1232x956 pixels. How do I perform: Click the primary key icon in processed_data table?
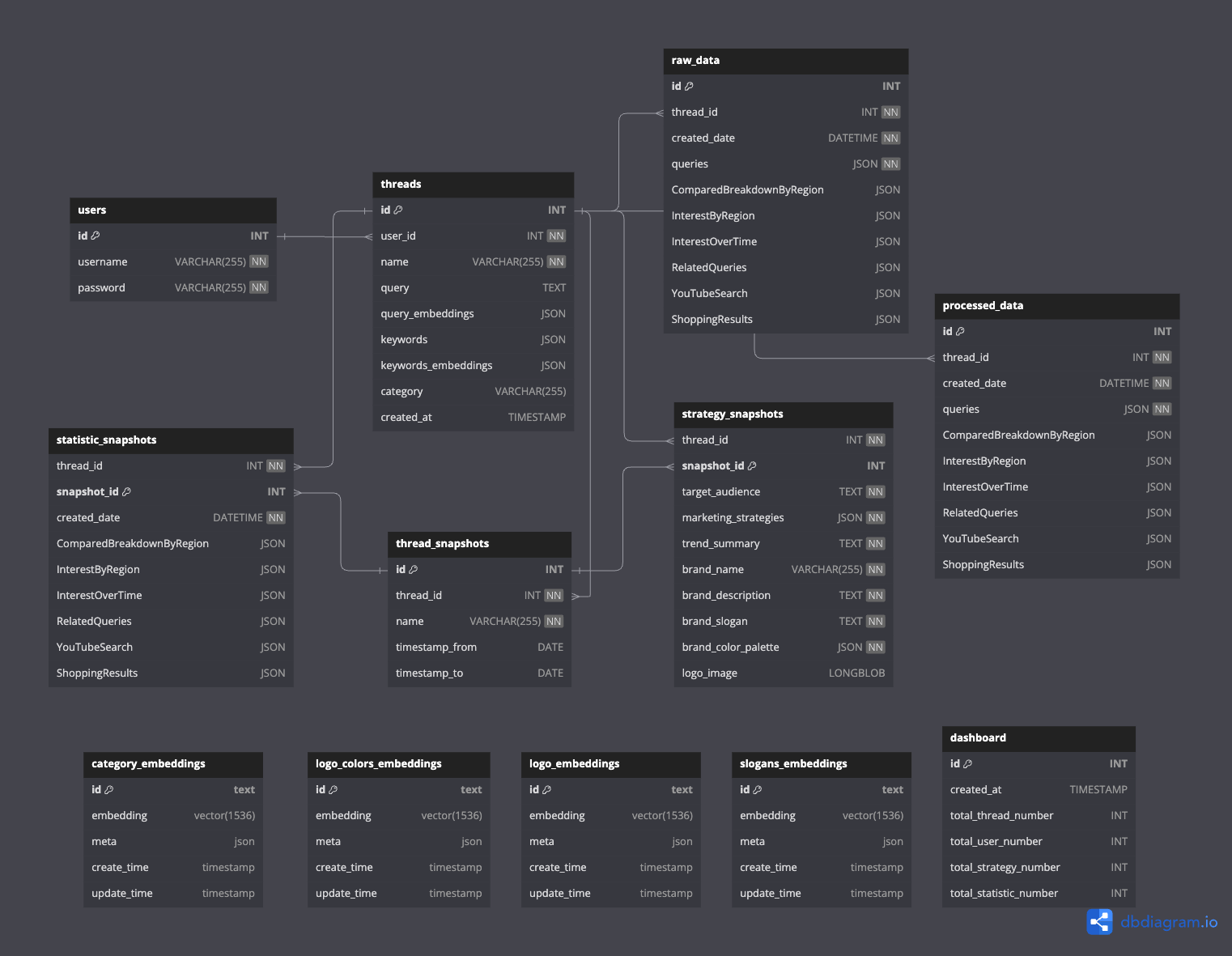[960, 331]
